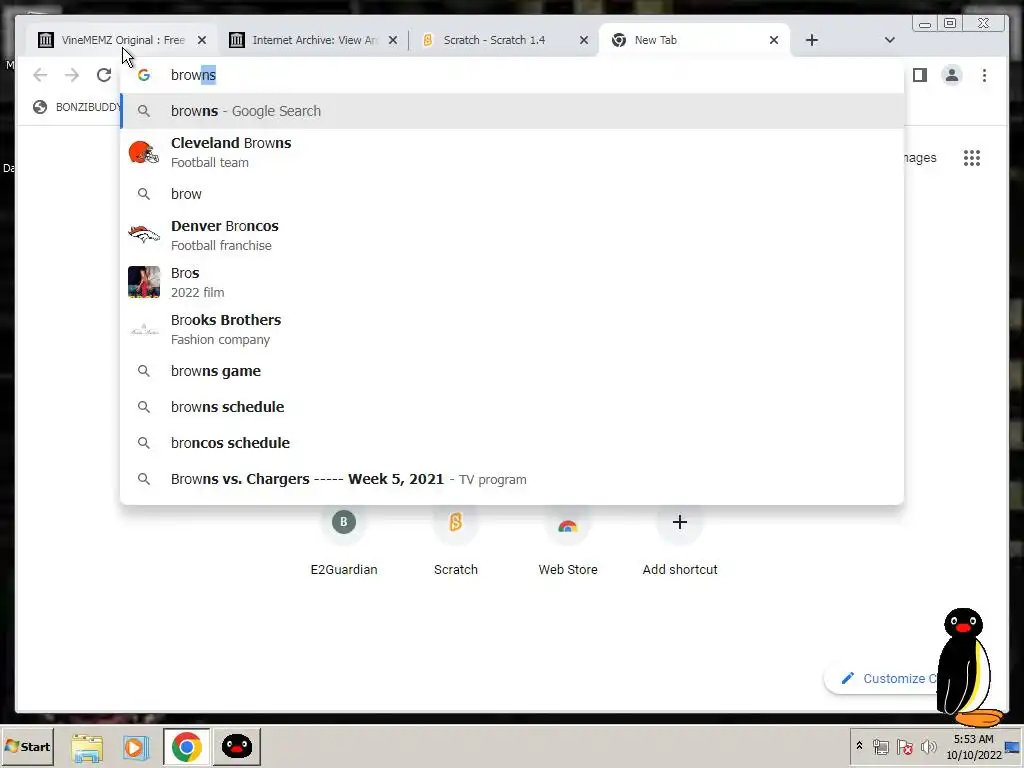
Task: Open a new tab with plus button
Action: click(x=812, y=40)
